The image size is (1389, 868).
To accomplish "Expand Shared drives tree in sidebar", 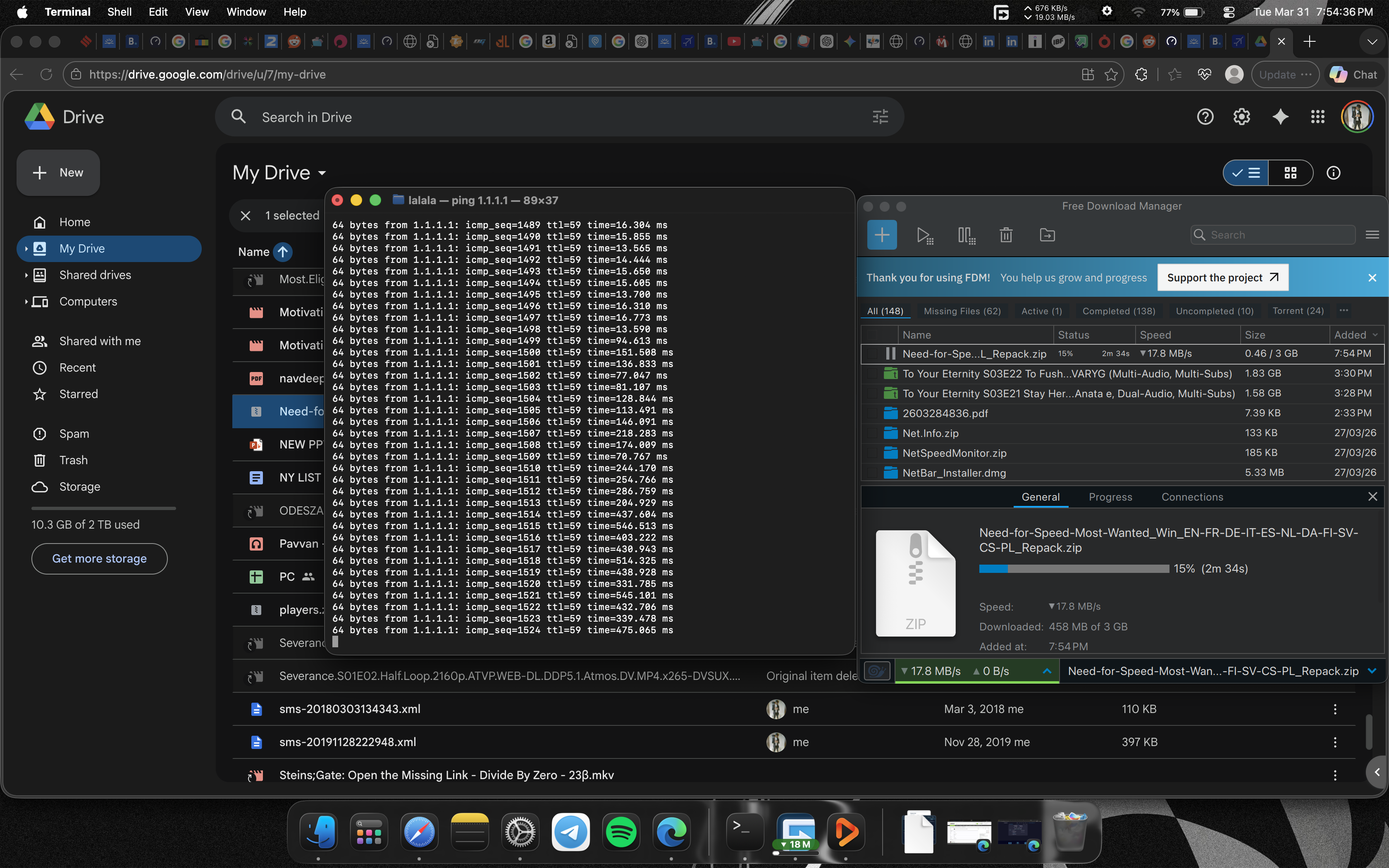I will click(x=26, y=275).
